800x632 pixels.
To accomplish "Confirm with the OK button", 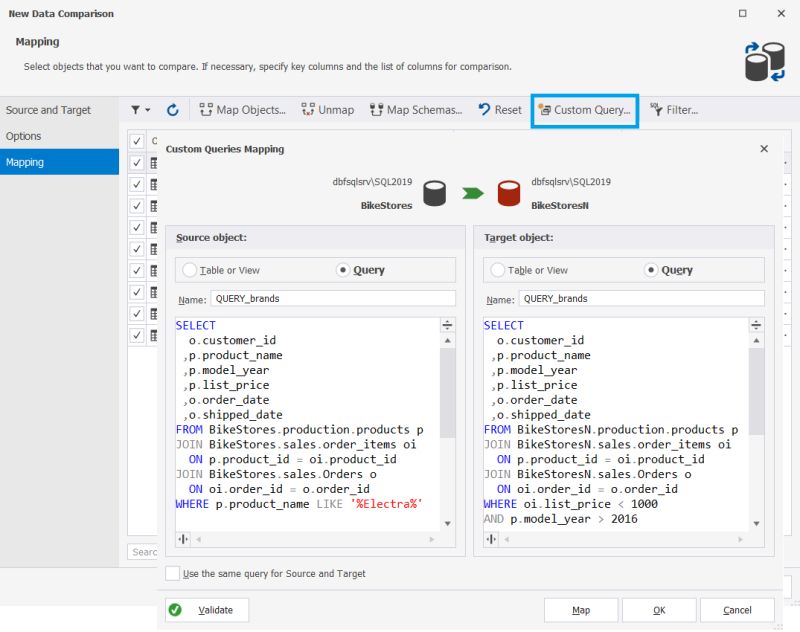I will [x=659, y=610].
